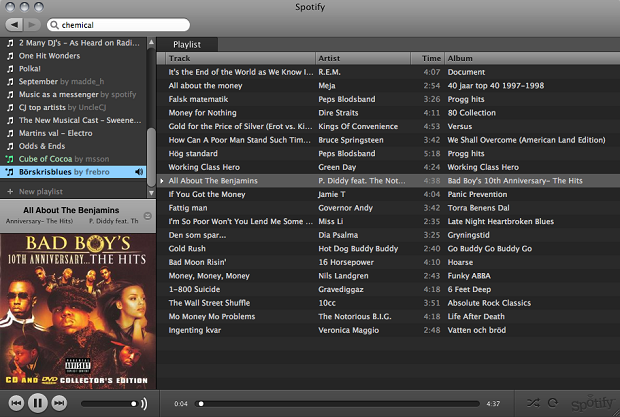
Task: Click album 'Life After Death'
Action: [x=476, y=317]
